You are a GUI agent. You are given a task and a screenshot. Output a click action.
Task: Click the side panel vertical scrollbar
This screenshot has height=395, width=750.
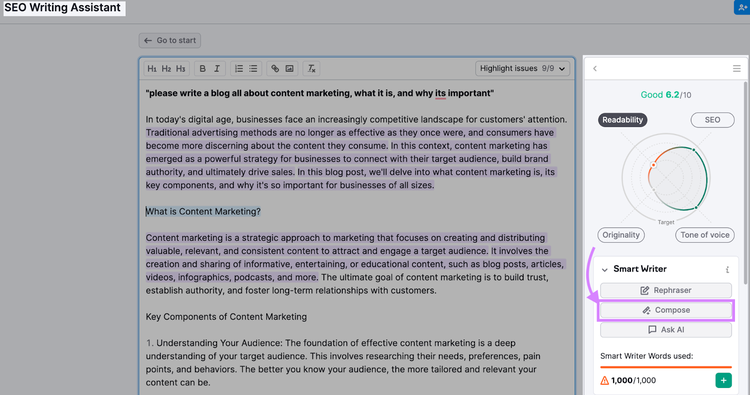click(745, 182)
